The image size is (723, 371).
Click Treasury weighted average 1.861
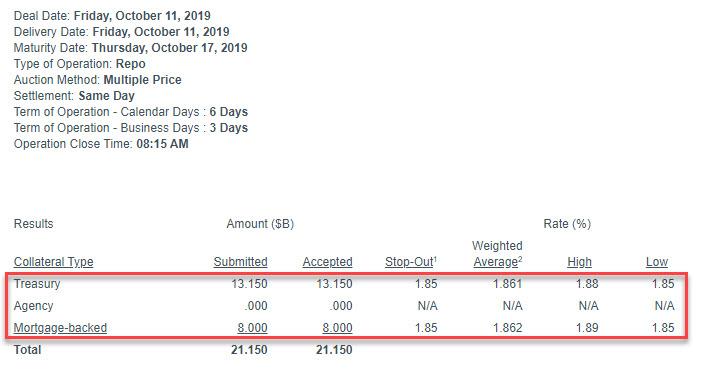click(507, 284)
